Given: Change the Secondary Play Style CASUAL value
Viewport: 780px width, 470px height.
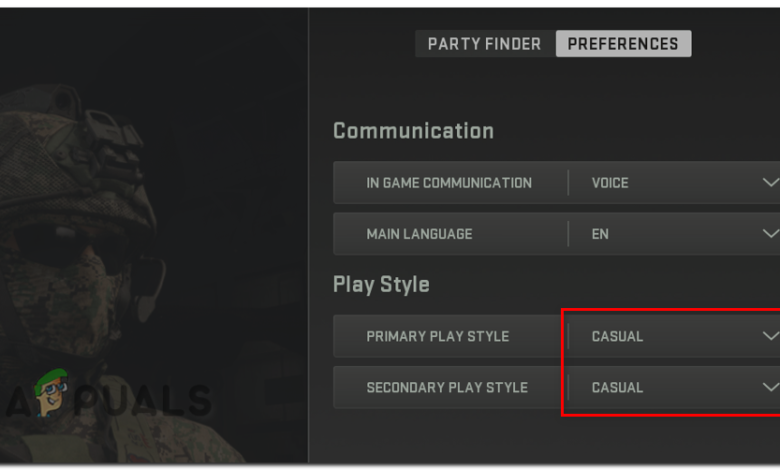Looking at the screenshot, I should tap(617, 387).
